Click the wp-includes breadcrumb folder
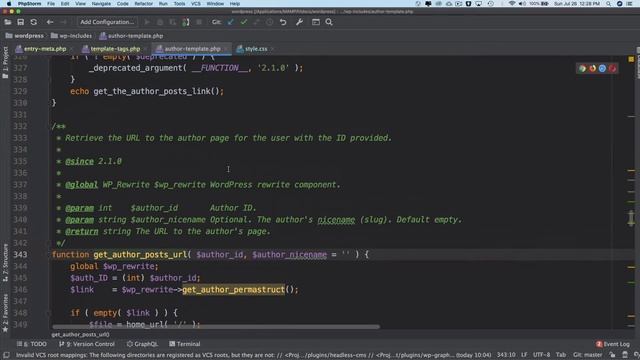This screenshot has height=360, width=640. pyautogui.click(x=71, y=36)
